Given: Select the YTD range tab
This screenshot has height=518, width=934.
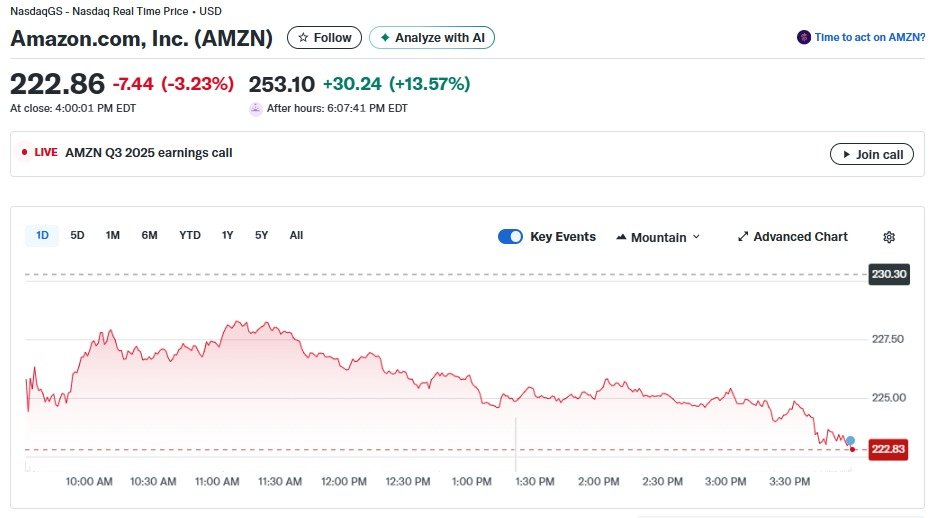Looking at the screenshot, I should click(190, 236).
